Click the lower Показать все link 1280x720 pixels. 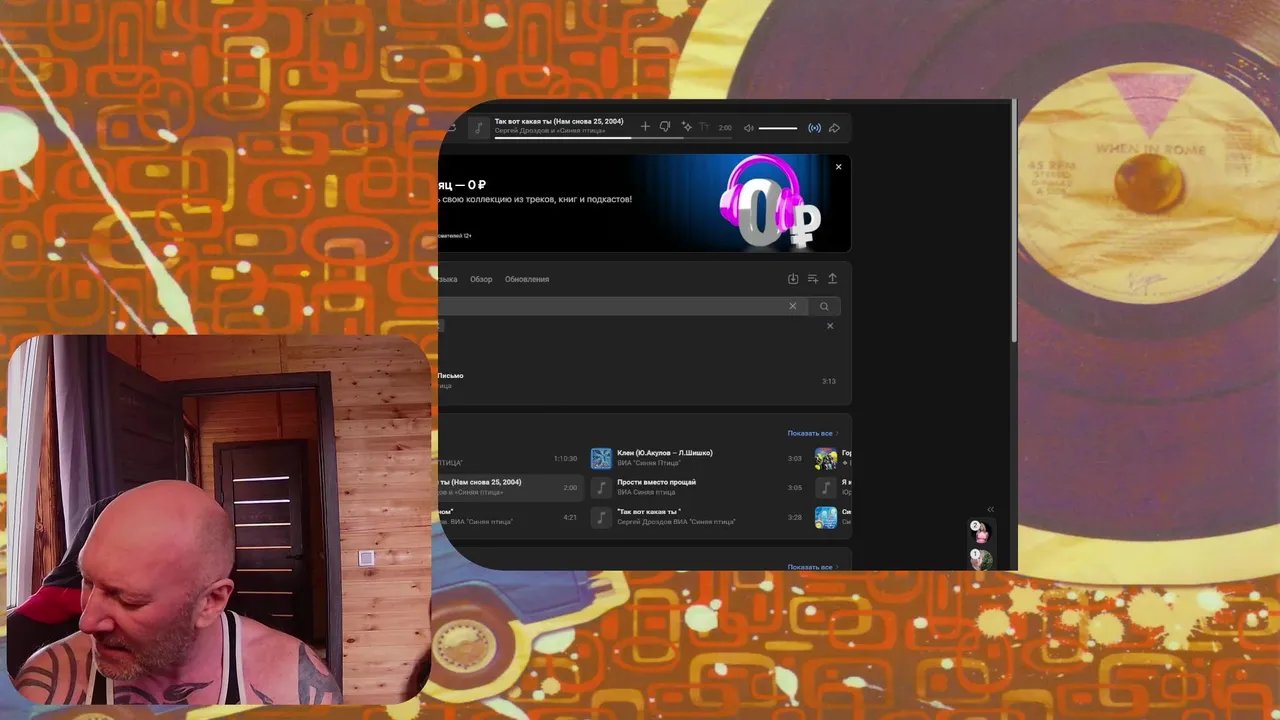click(x=812, y=567)
